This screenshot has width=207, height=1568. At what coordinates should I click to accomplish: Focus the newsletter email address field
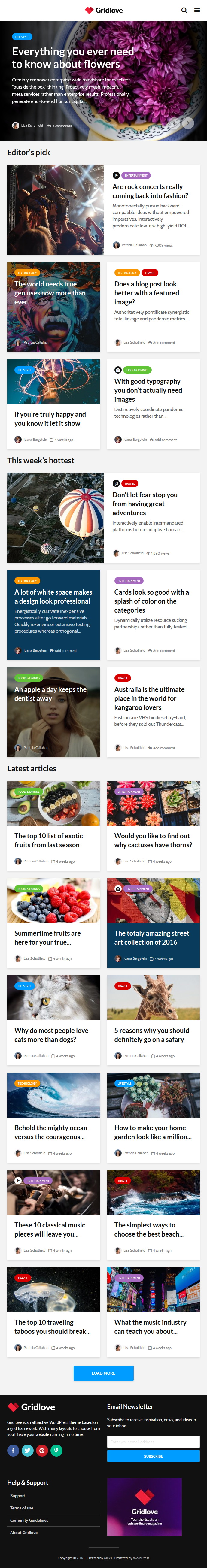tap(154, 1441)
